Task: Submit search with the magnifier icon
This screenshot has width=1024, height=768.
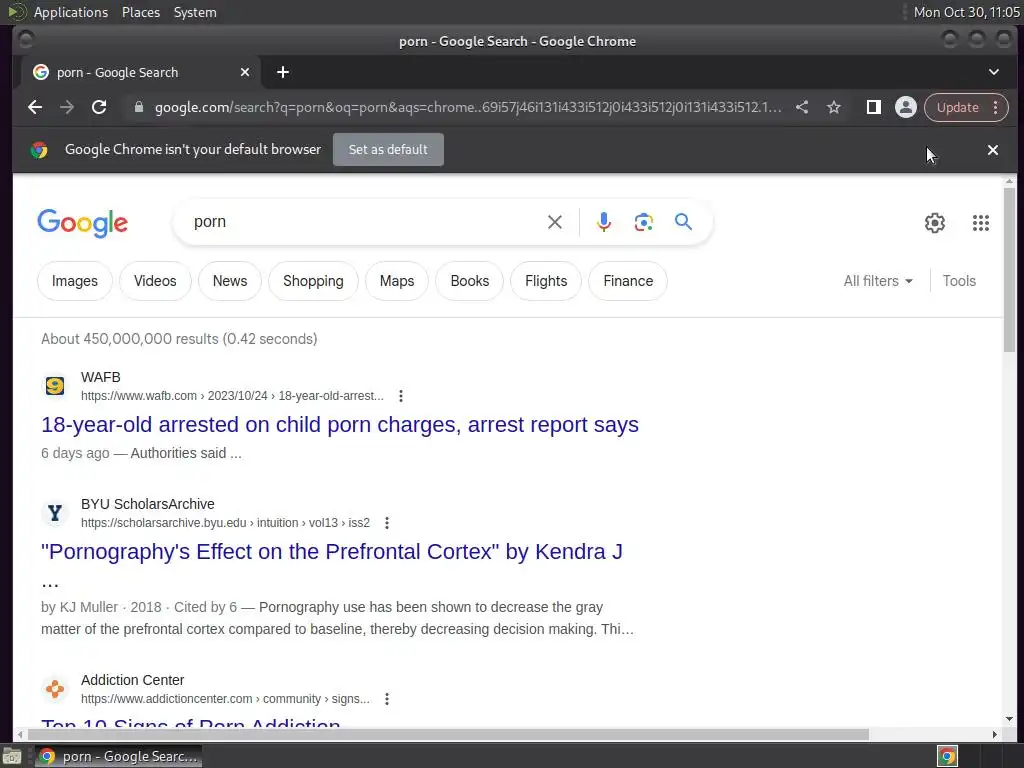Action: [683, 222]
